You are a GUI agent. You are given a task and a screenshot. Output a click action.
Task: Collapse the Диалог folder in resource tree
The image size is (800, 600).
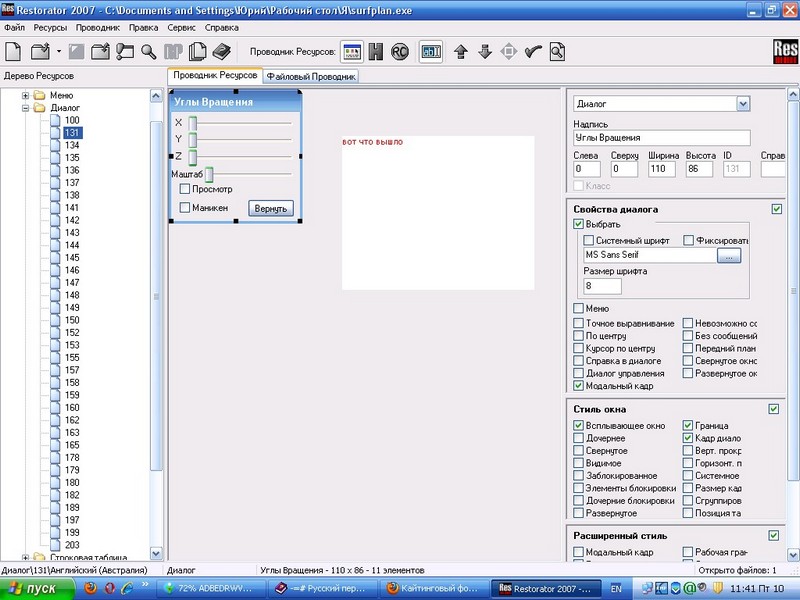[x=26, y=108]
